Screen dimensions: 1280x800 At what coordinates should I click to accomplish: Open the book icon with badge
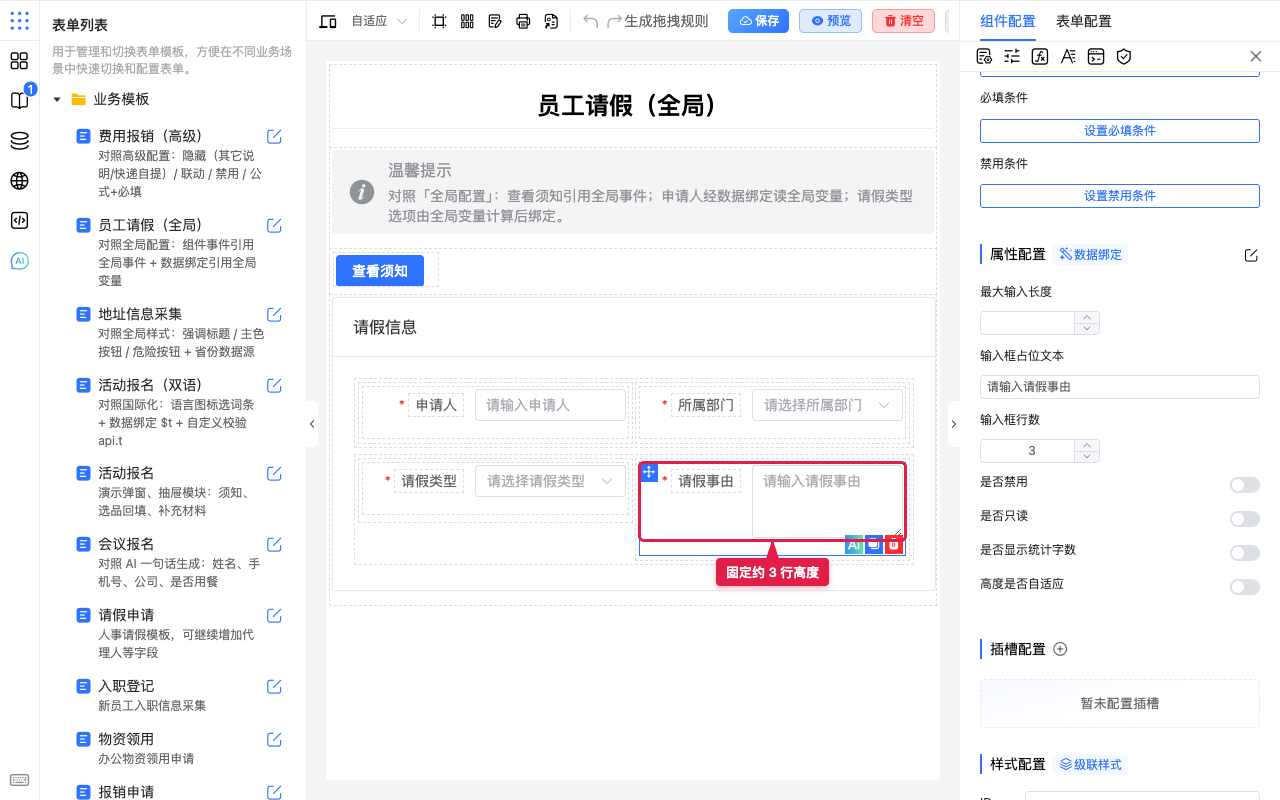pos(19,100)
